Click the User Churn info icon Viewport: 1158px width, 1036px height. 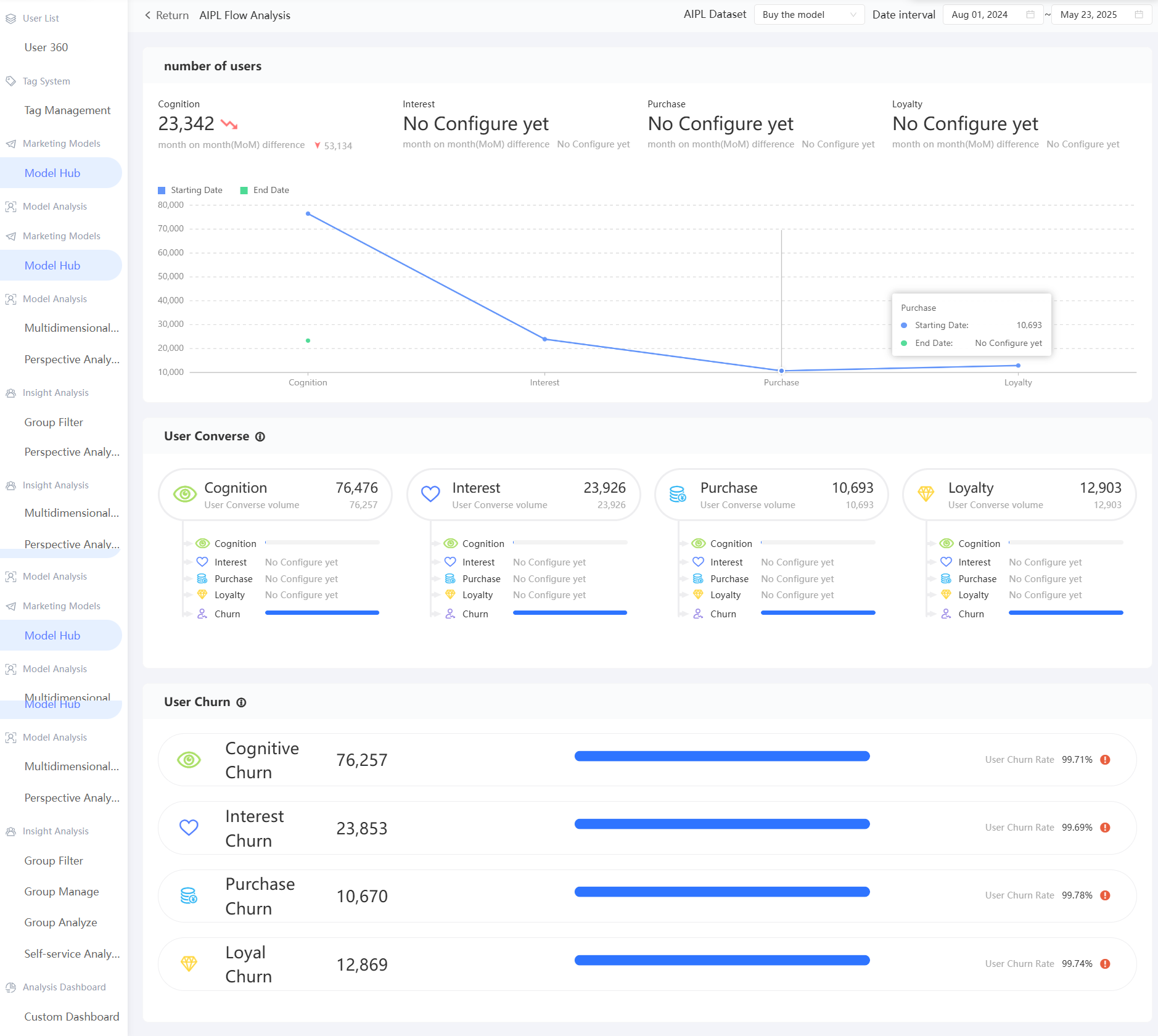(241, 702)
